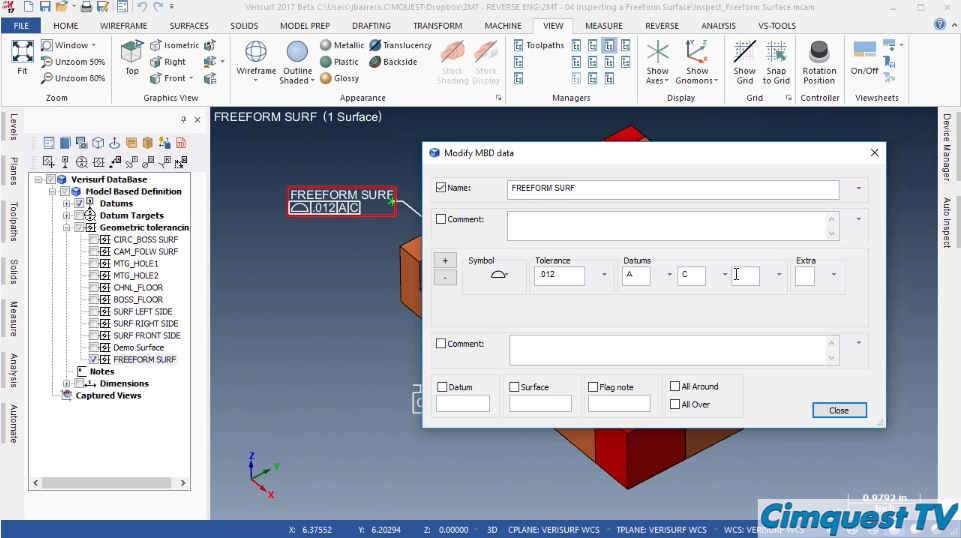Toggle Snap to Grid
Viewport: 961px width, 538px height.
coord(776,62)
